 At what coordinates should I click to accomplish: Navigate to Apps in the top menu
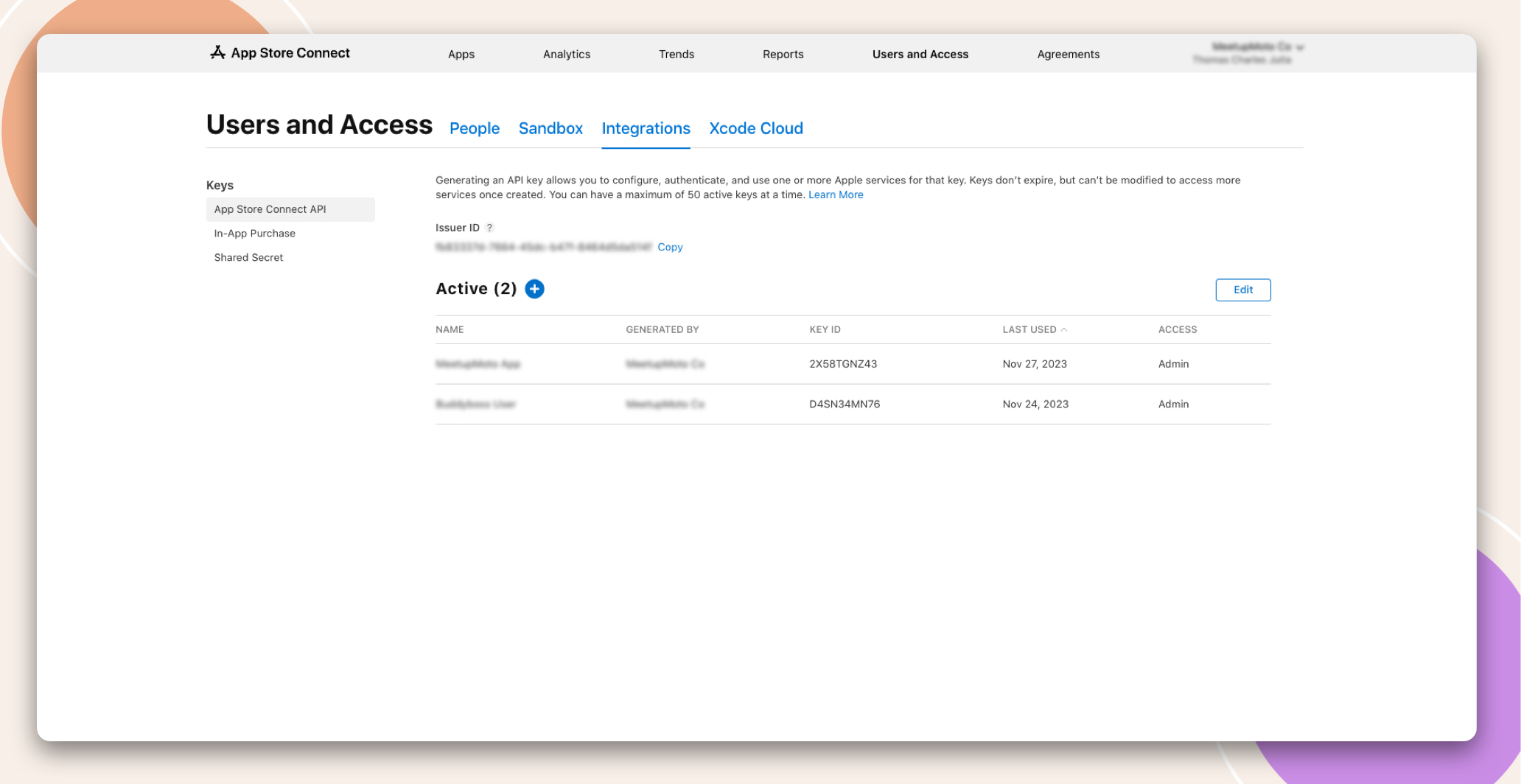pos(461,54)
